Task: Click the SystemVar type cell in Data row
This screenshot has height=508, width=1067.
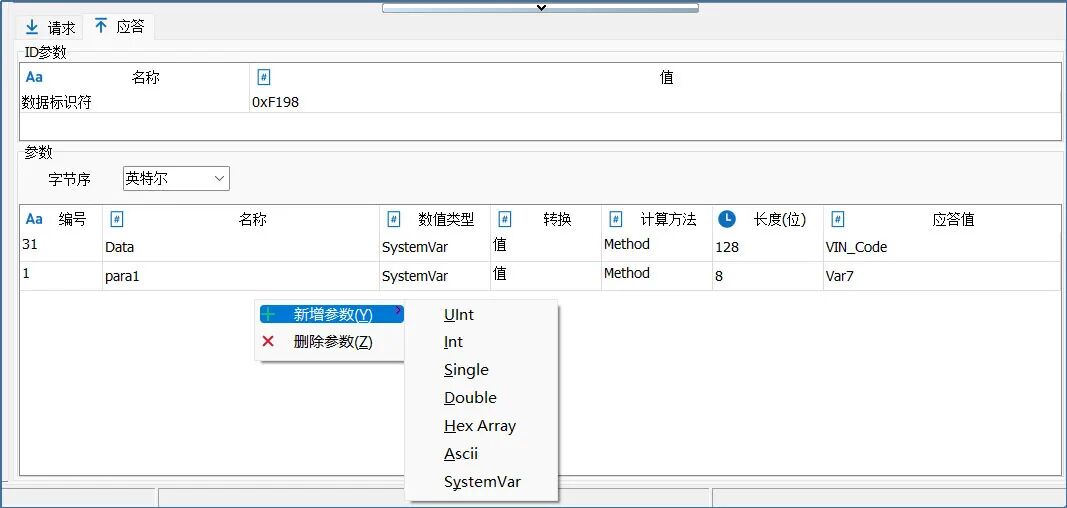Action: coord(435,247)
